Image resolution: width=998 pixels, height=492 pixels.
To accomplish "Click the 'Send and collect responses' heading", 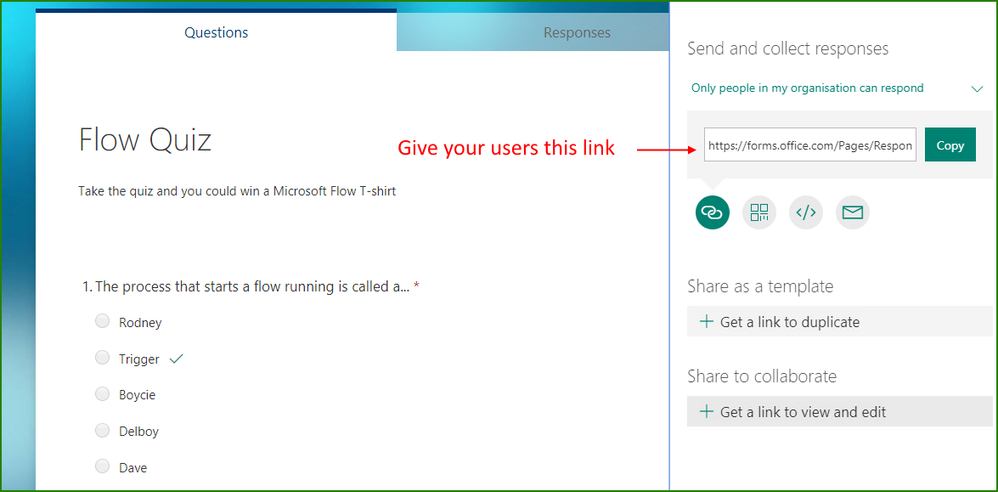I will (788, 49).
